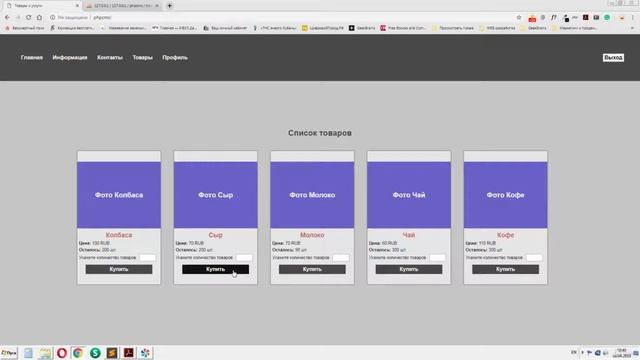Viewport: 640px width, 360px height.
Task: Click the browser Back arrow
Action: [7, 18]
